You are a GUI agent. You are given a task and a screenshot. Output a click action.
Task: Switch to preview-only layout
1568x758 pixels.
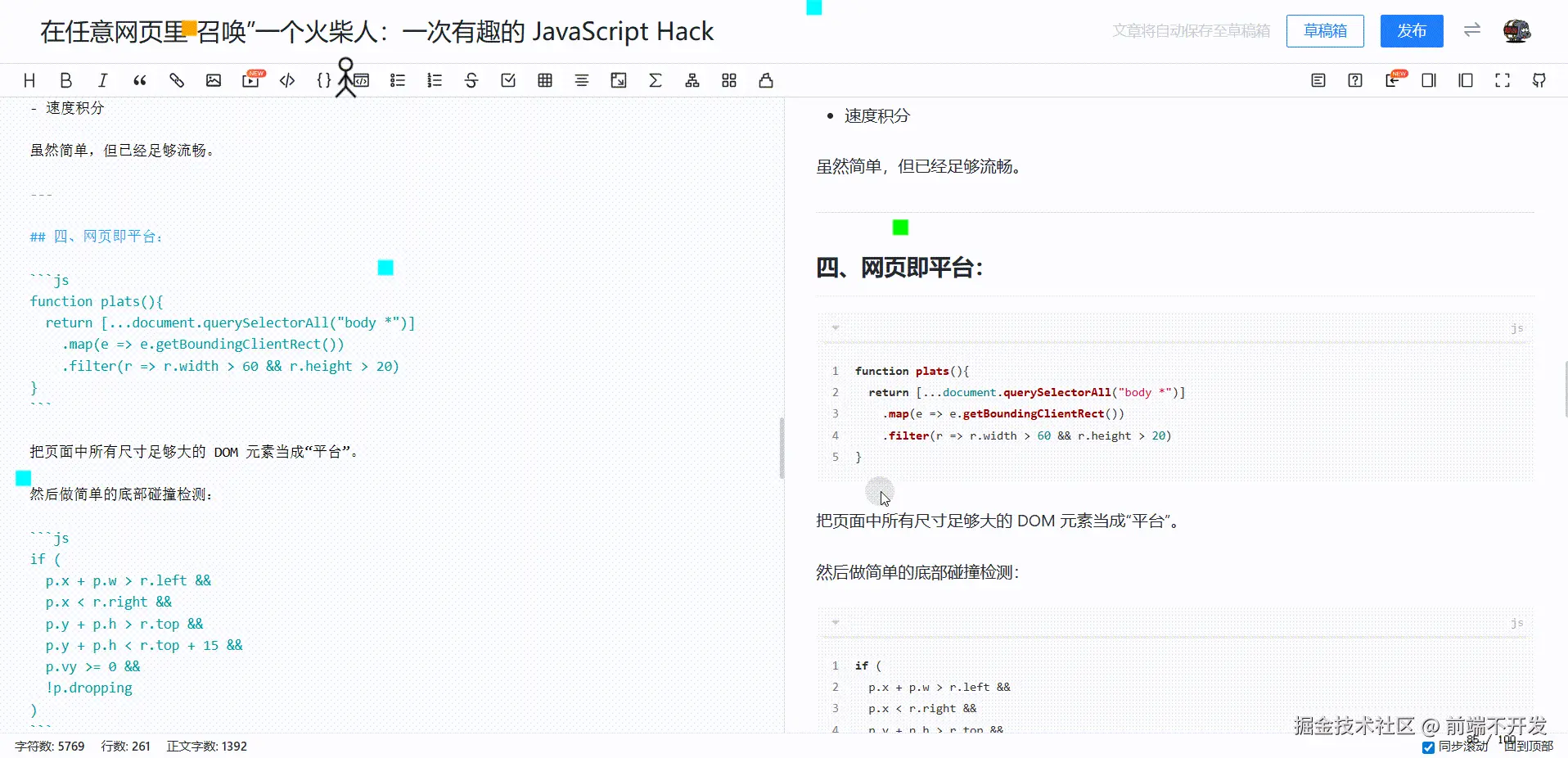coord(1465,79)
